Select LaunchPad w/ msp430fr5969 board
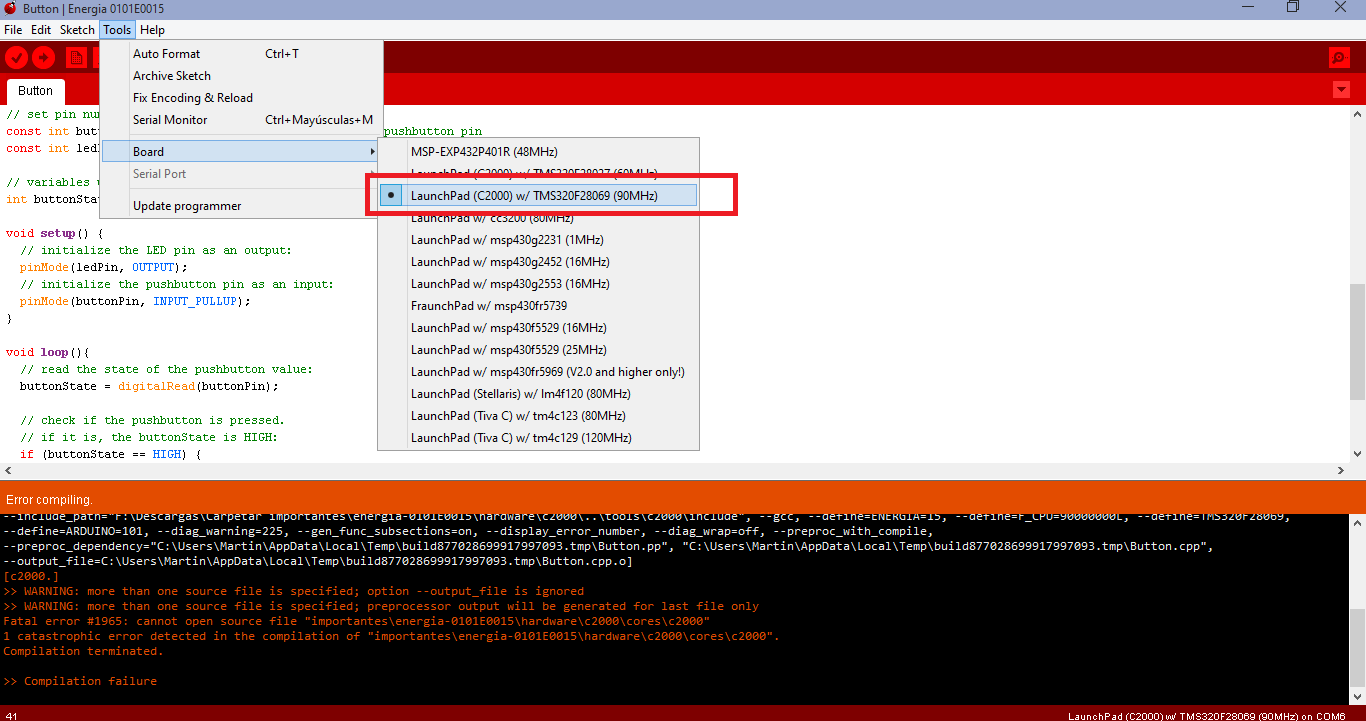 pos(538,372)
